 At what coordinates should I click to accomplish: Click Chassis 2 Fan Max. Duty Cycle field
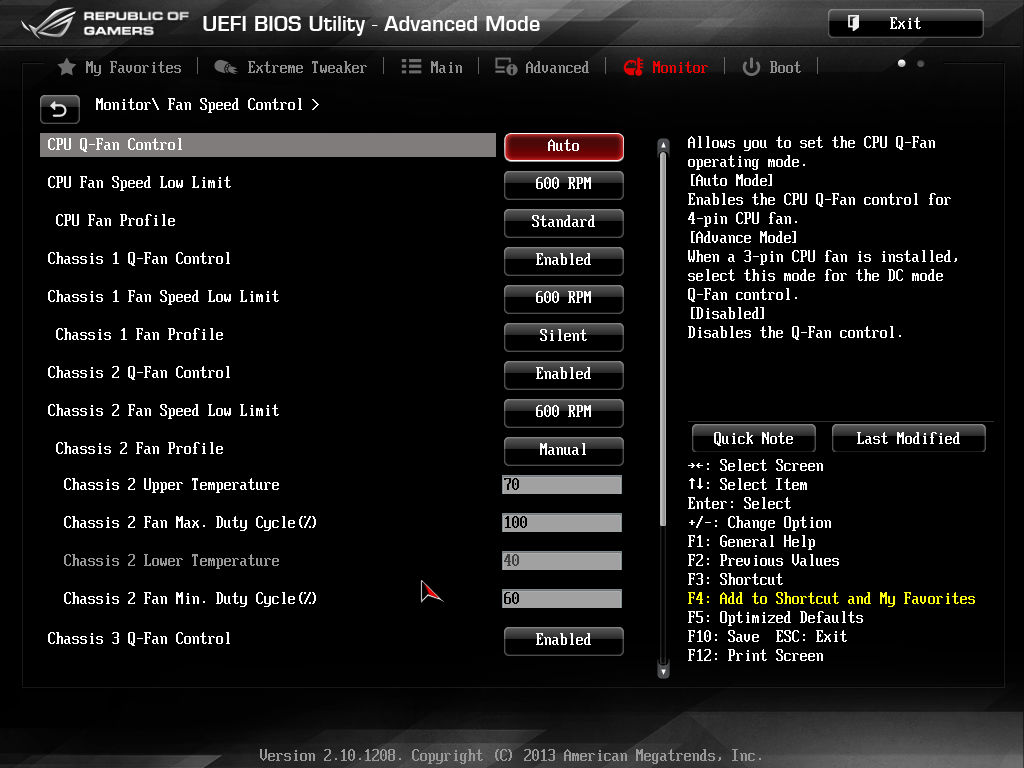point(562,522)
